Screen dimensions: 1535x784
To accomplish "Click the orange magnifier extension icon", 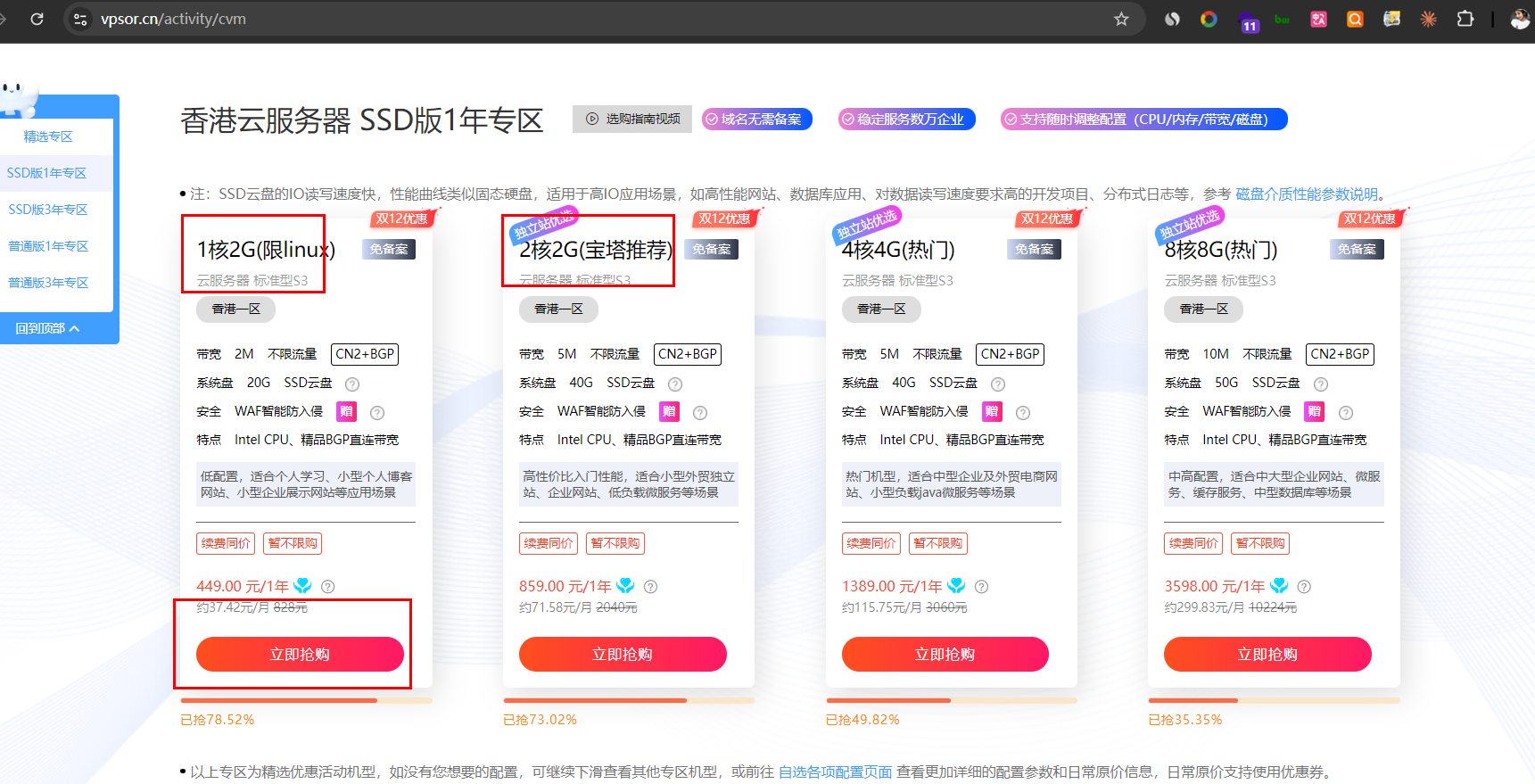I will coord(1355,19).
